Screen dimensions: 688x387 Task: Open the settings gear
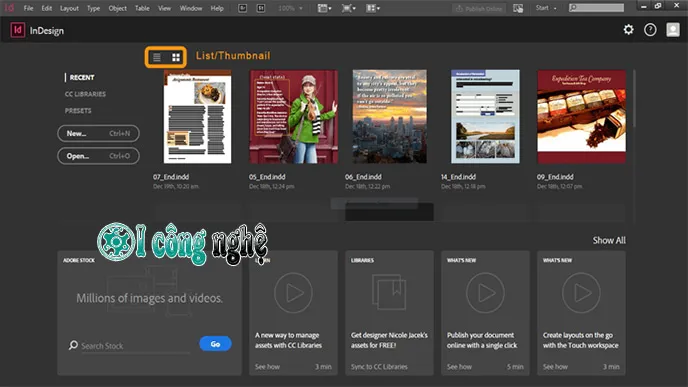628,29
